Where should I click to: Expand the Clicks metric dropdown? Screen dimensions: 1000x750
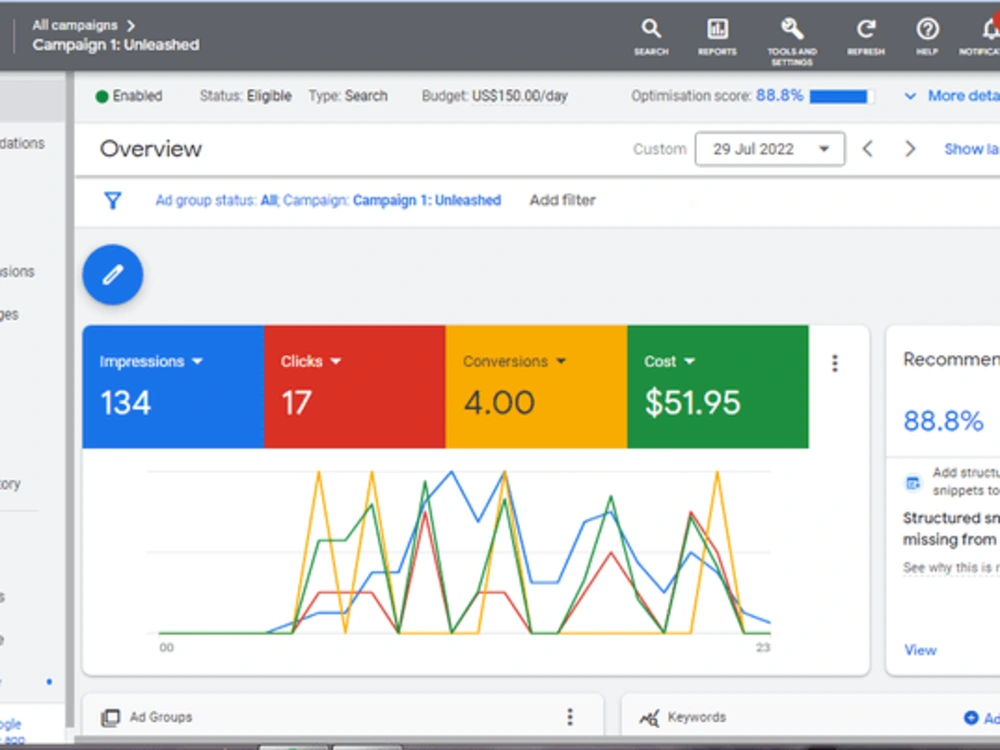(x=336, y=362)
